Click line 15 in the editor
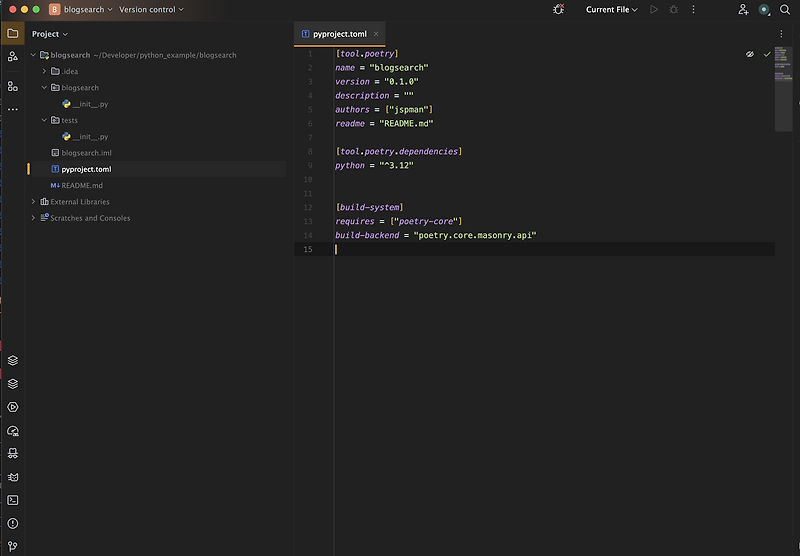The width and height of the screenshot is (800, 556). 534,249
